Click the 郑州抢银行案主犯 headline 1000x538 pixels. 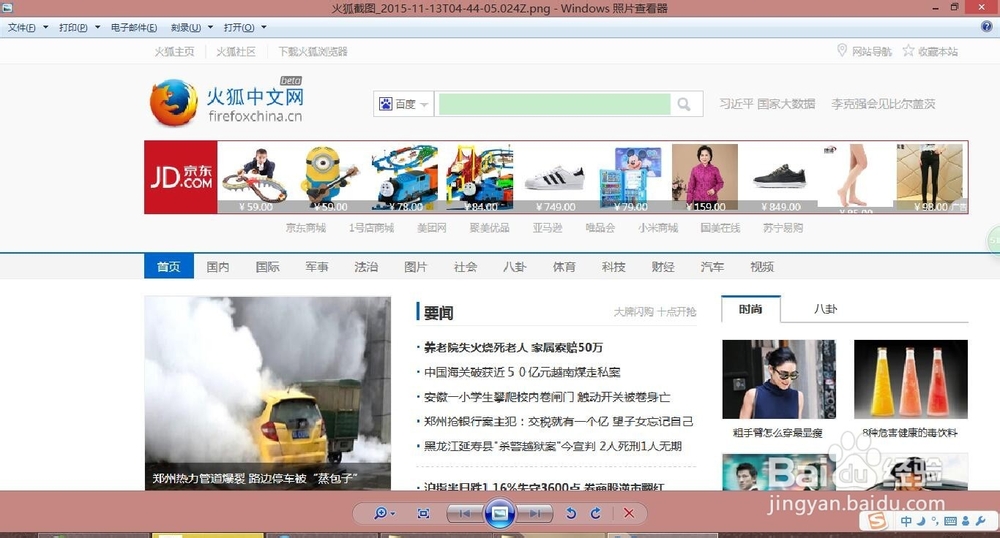(558, 421)
